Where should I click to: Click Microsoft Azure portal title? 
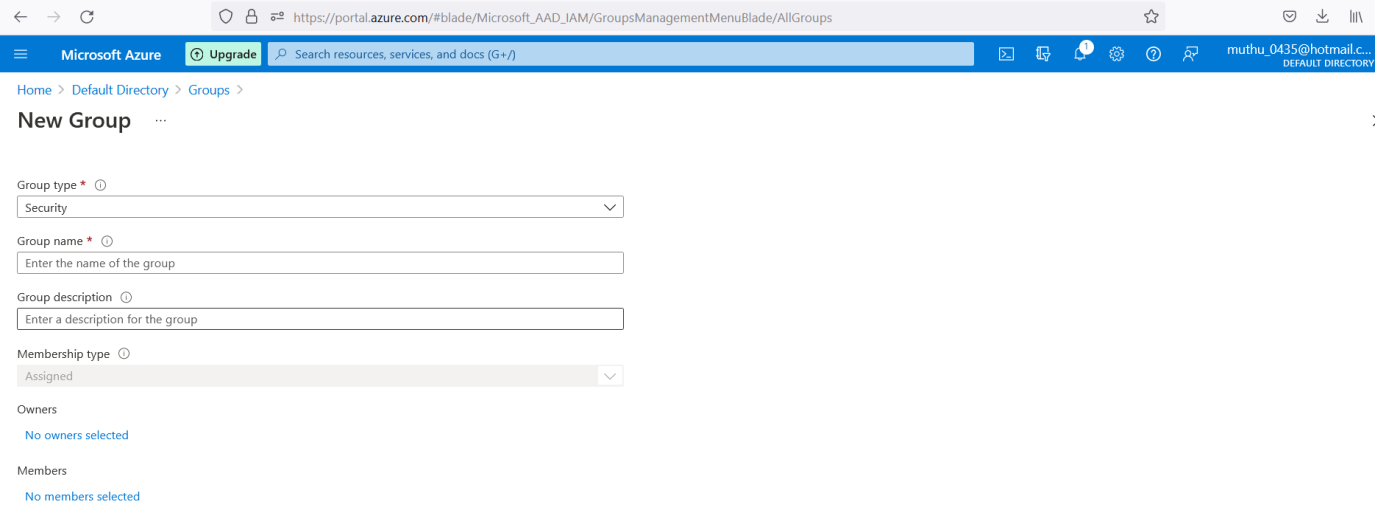click(x=111, y=54)
